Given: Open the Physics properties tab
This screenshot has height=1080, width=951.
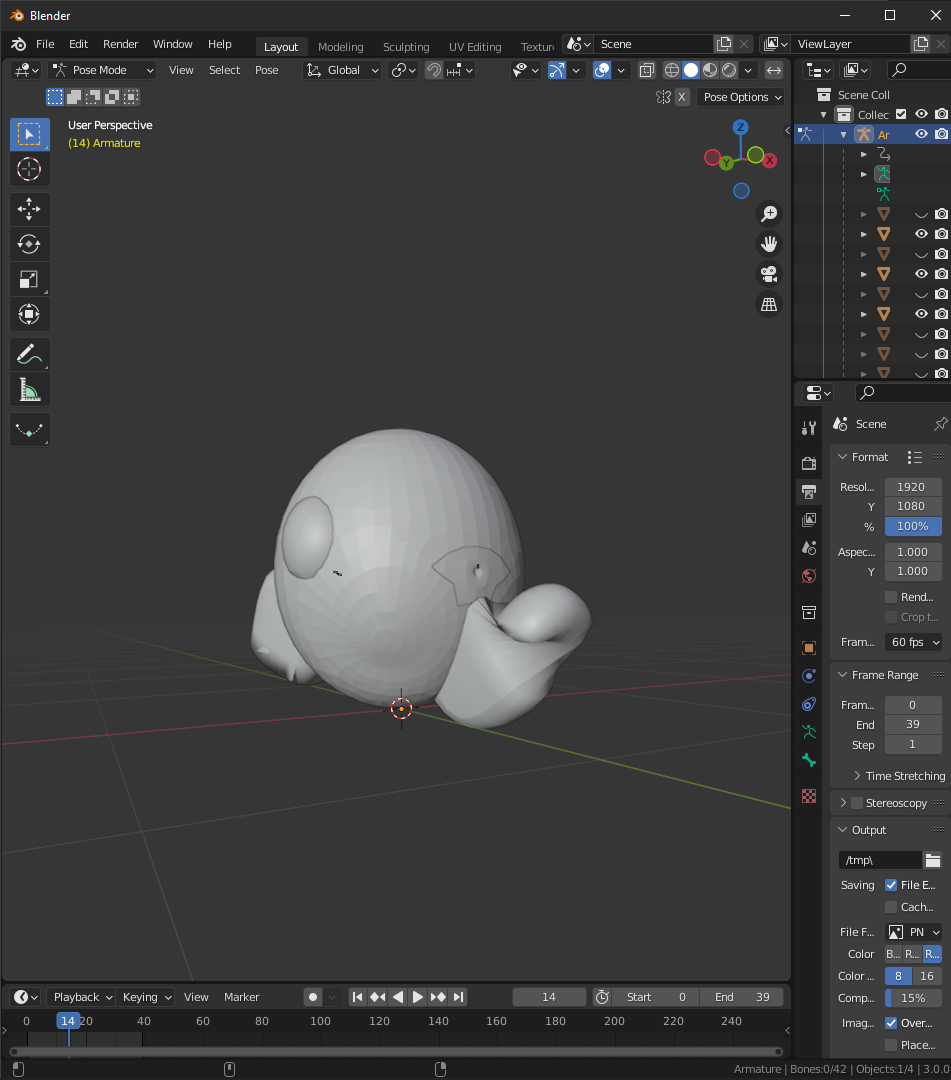Looking at the screenshot, I should pyautogui.click(x=809, y=676).
